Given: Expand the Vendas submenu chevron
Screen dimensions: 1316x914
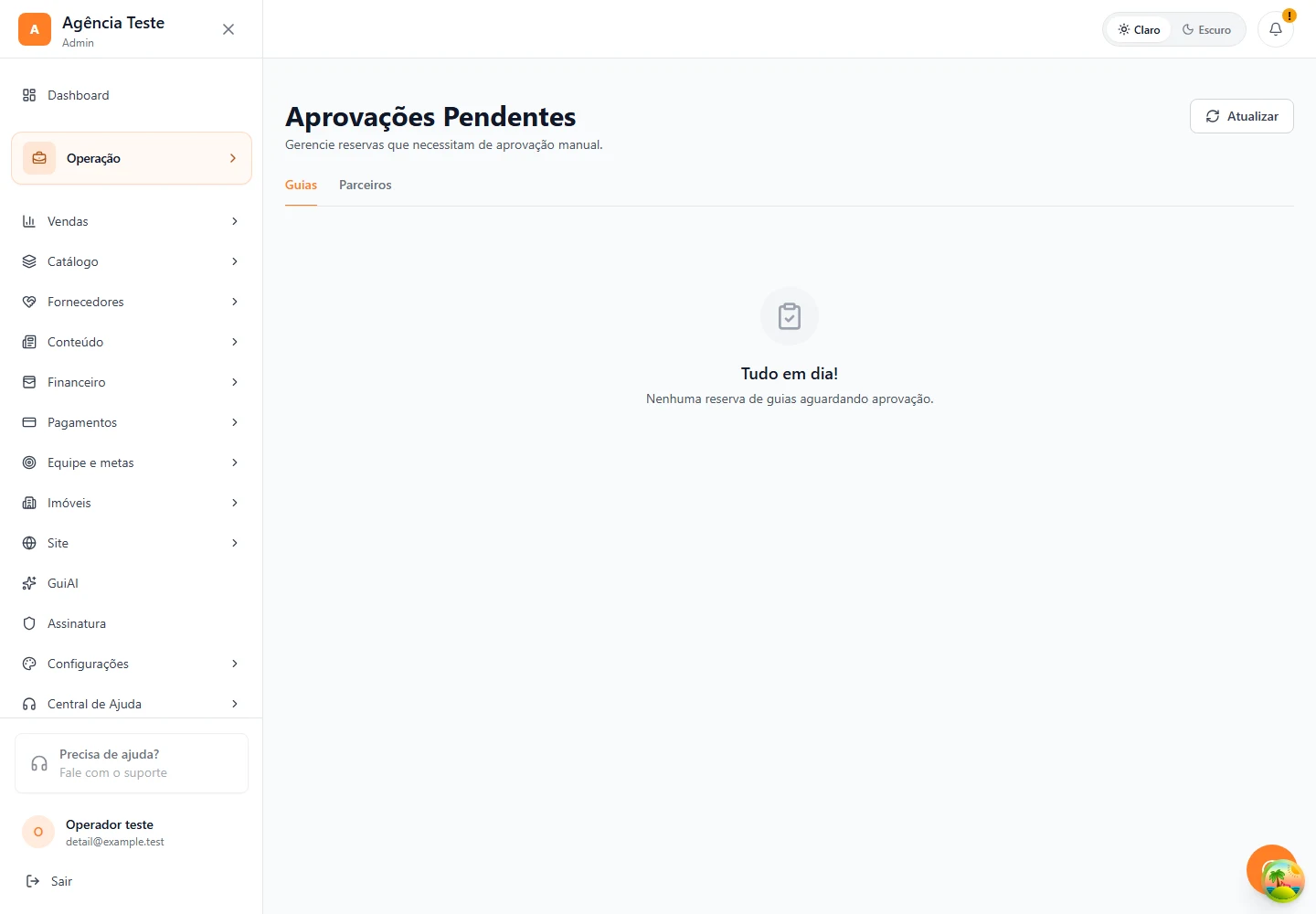Looking at the screenshot, I should tap(235, 221).
